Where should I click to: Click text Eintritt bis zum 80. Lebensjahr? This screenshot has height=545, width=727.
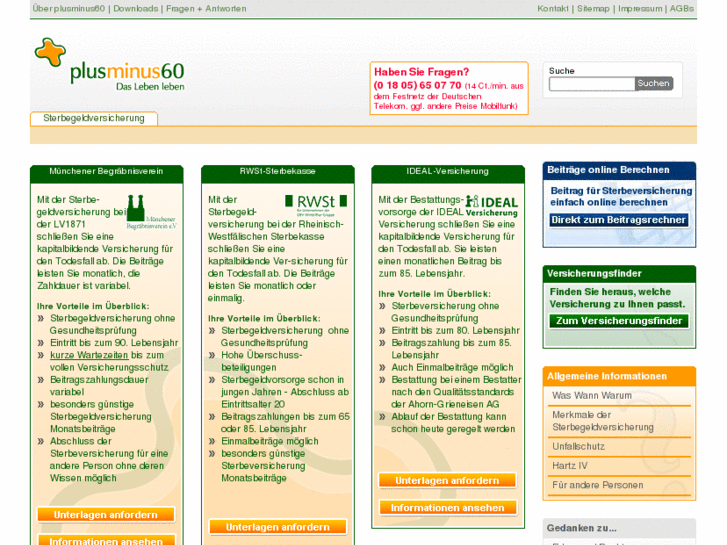455,331
